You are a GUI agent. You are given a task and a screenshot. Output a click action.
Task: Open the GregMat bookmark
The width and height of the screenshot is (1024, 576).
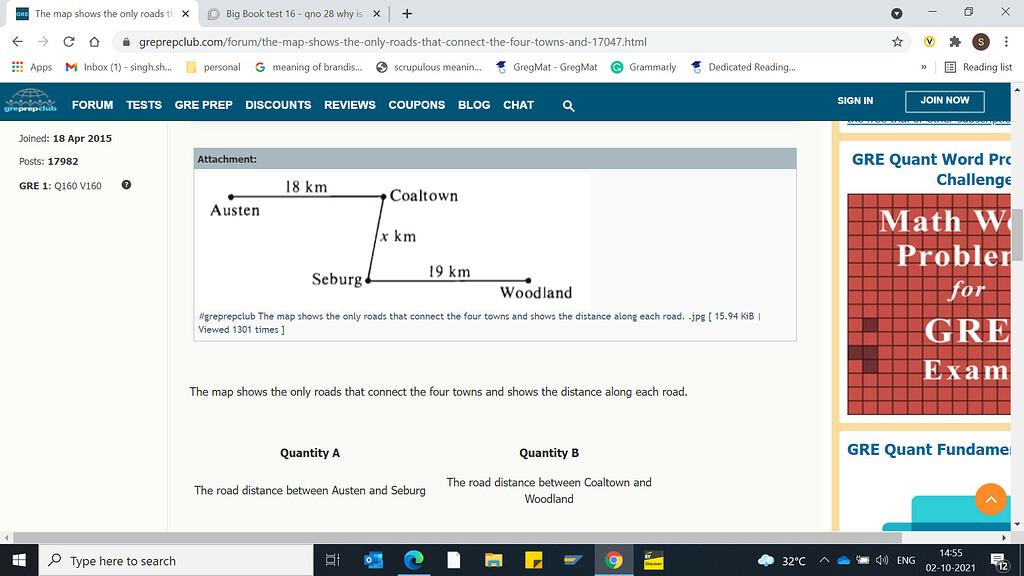point(547,67)
